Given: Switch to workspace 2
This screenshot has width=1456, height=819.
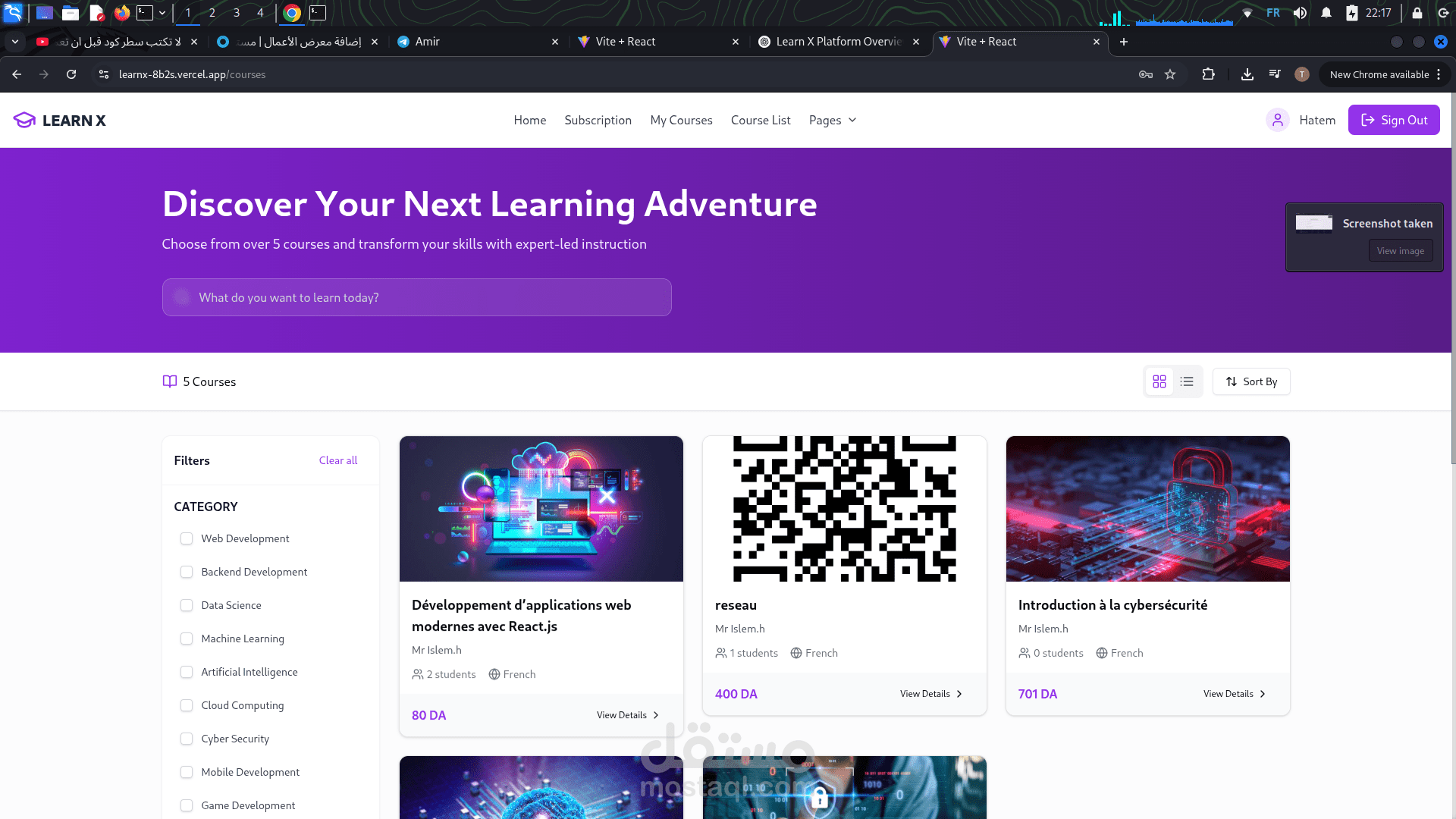Looking at the screenshot, I should pos(212,13).
